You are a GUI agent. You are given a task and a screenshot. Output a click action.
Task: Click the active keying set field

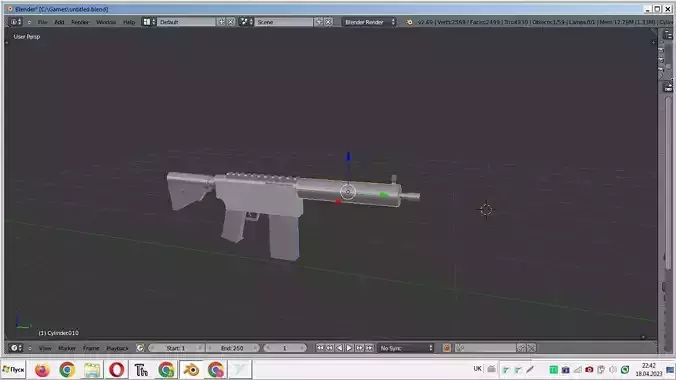tap(485, 348)
